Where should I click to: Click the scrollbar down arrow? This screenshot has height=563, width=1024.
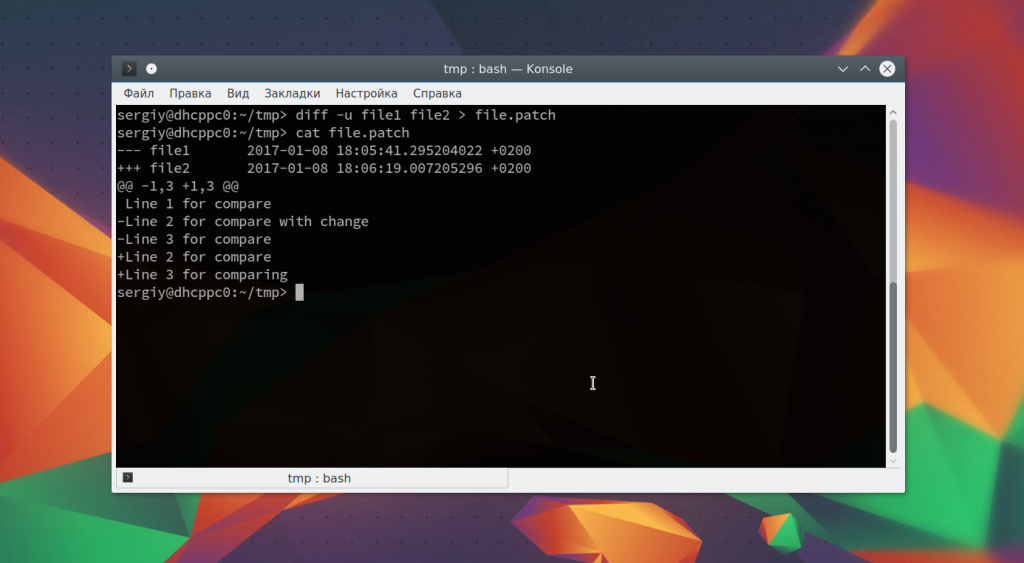(x=893, y=461)
